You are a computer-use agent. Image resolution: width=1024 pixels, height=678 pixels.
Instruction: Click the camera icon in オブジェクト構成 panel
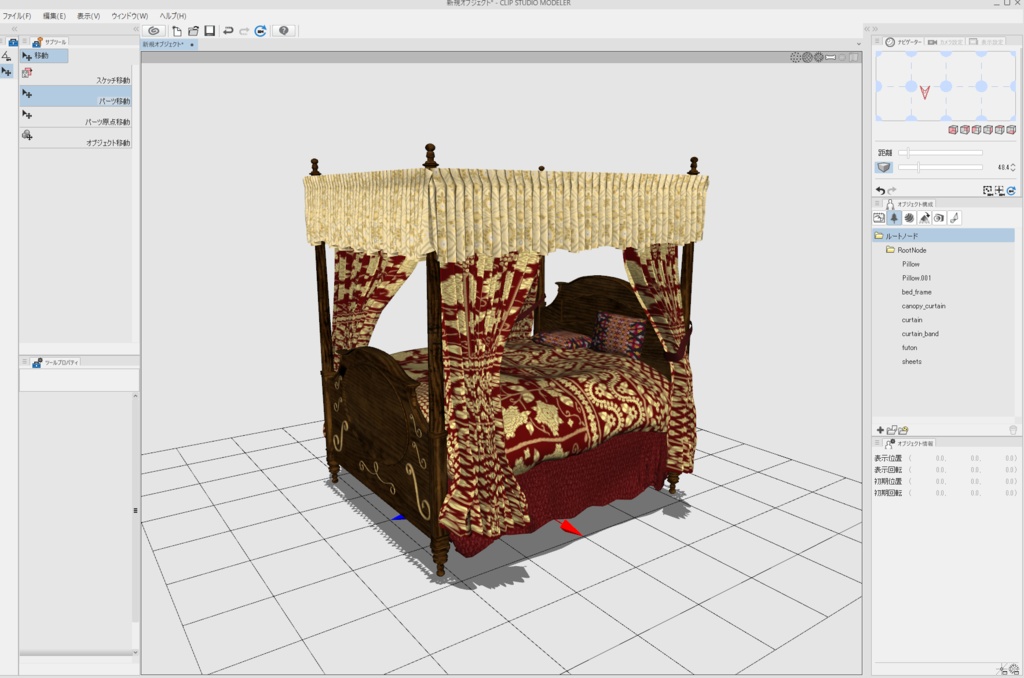click(x=940, y=218)
